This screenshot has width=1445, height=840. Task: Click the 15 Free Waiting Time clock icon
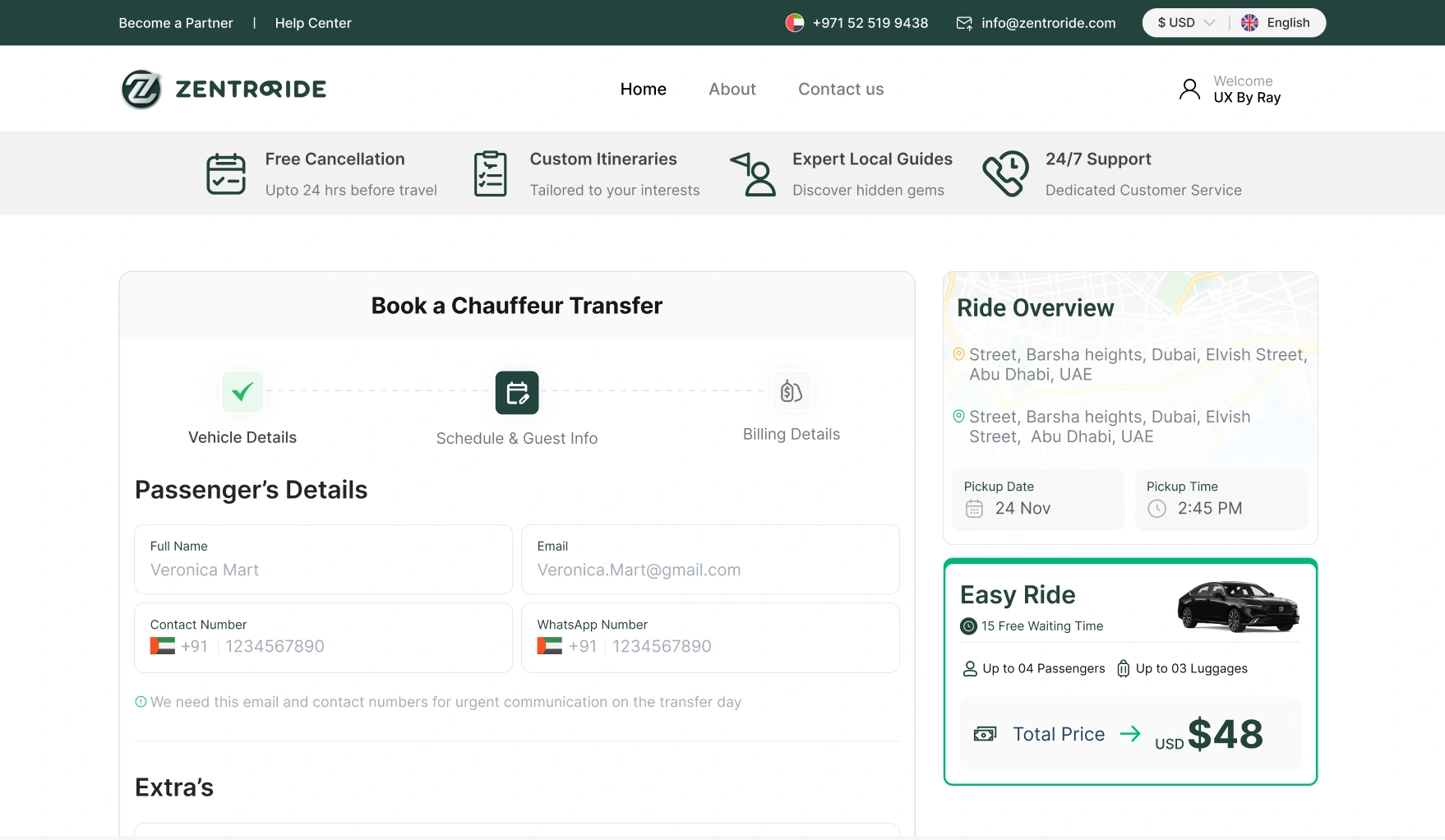pos(968,626)
